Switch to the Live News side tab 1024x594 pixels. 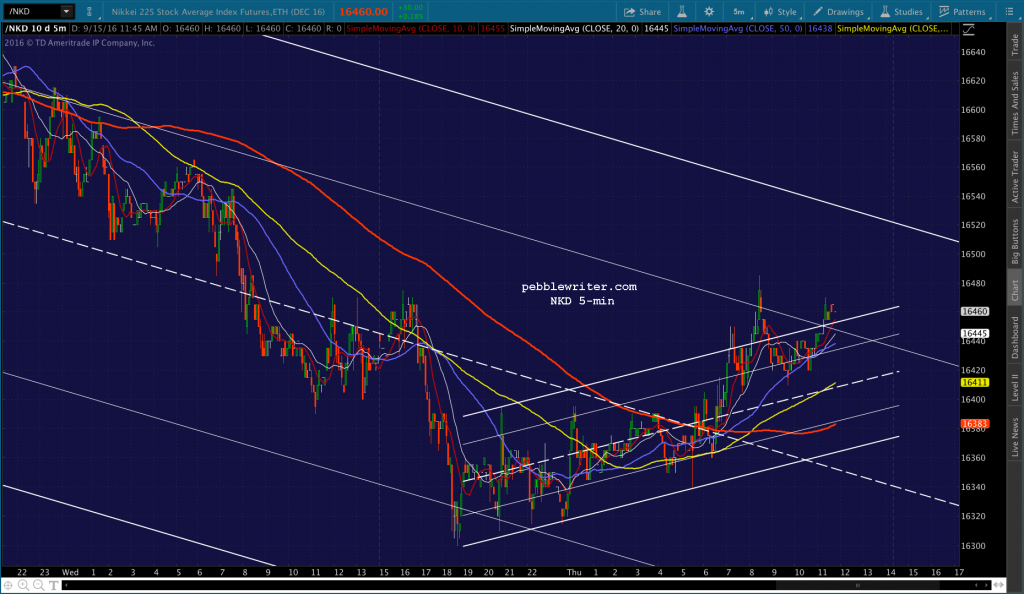pos(1015,437)
